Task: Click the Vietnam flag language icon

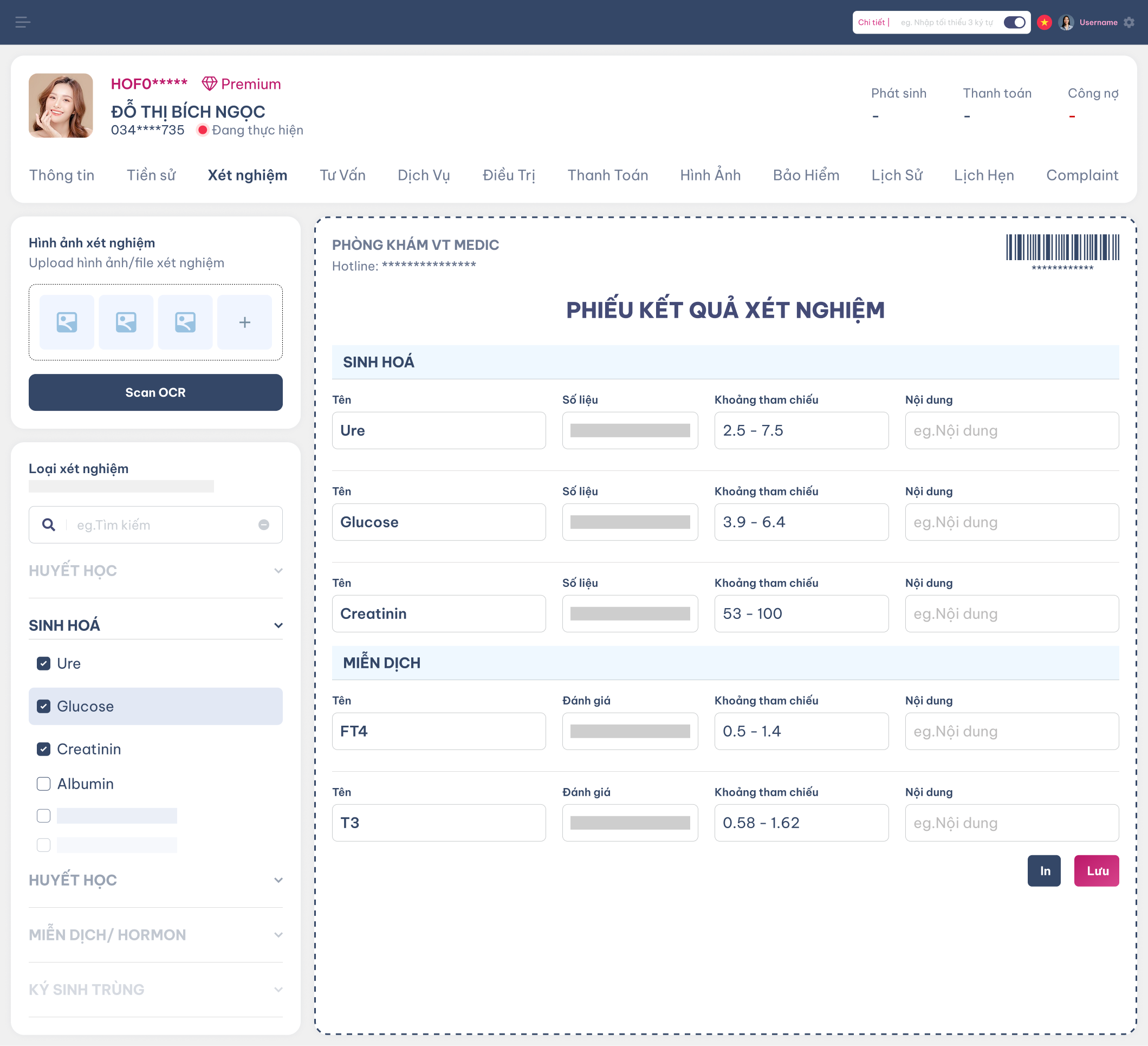Action: coord(1044,22)
